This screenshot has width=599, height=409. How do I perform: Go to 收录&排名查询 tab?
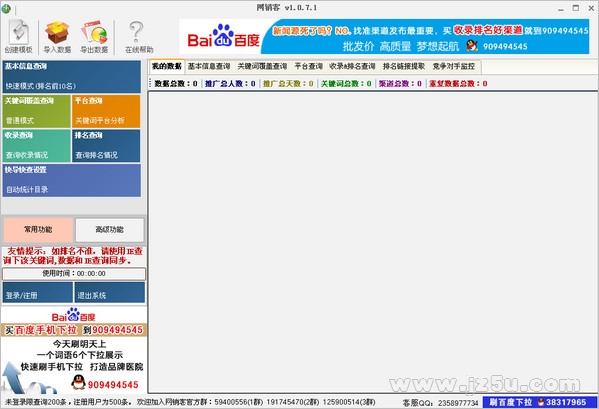click(352, 66)
